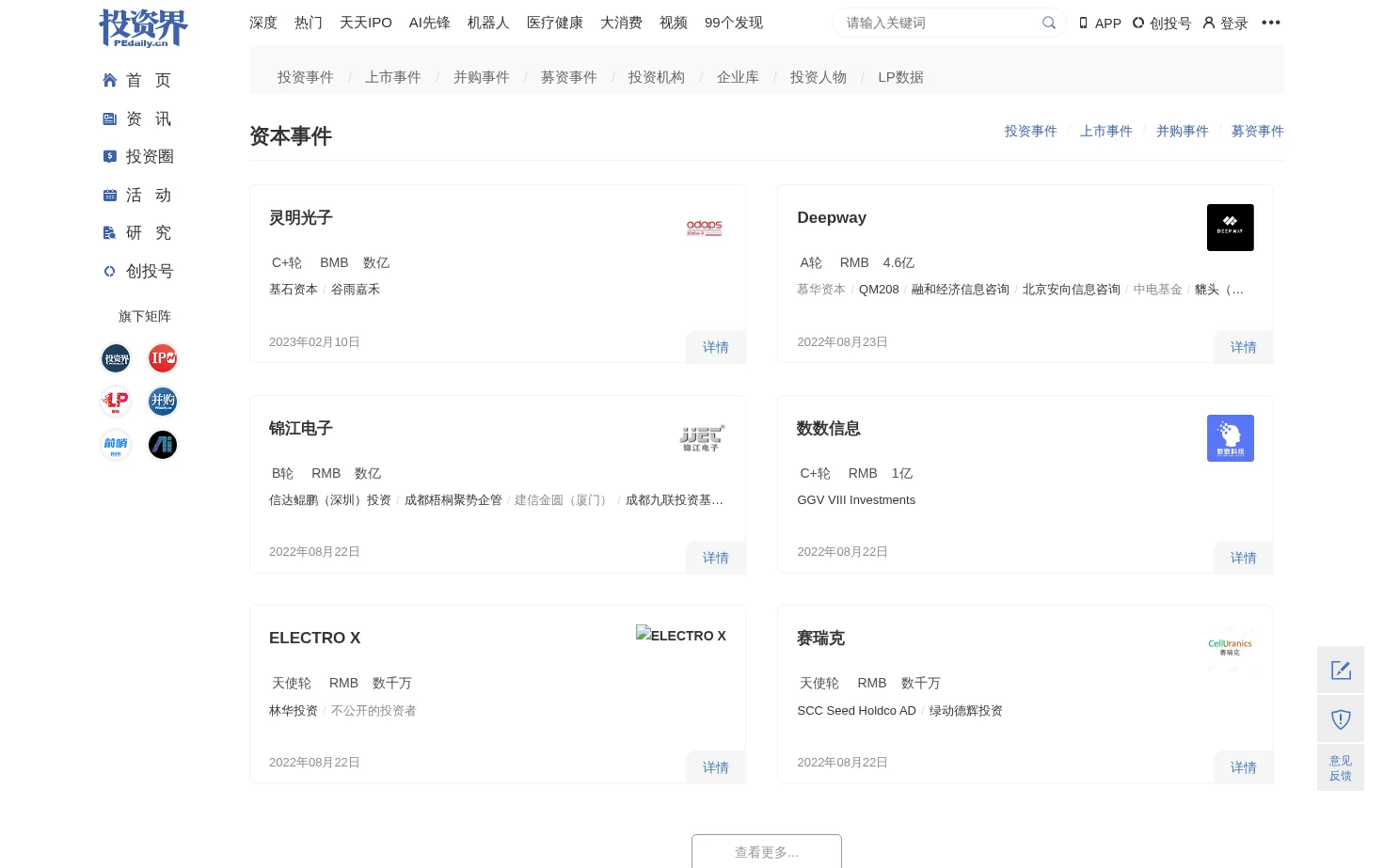Click blue 上市事件 link beside 资本事件 heading
Image resolution: width=1383 pixels, height=868 pixels.
point(1106,131)
